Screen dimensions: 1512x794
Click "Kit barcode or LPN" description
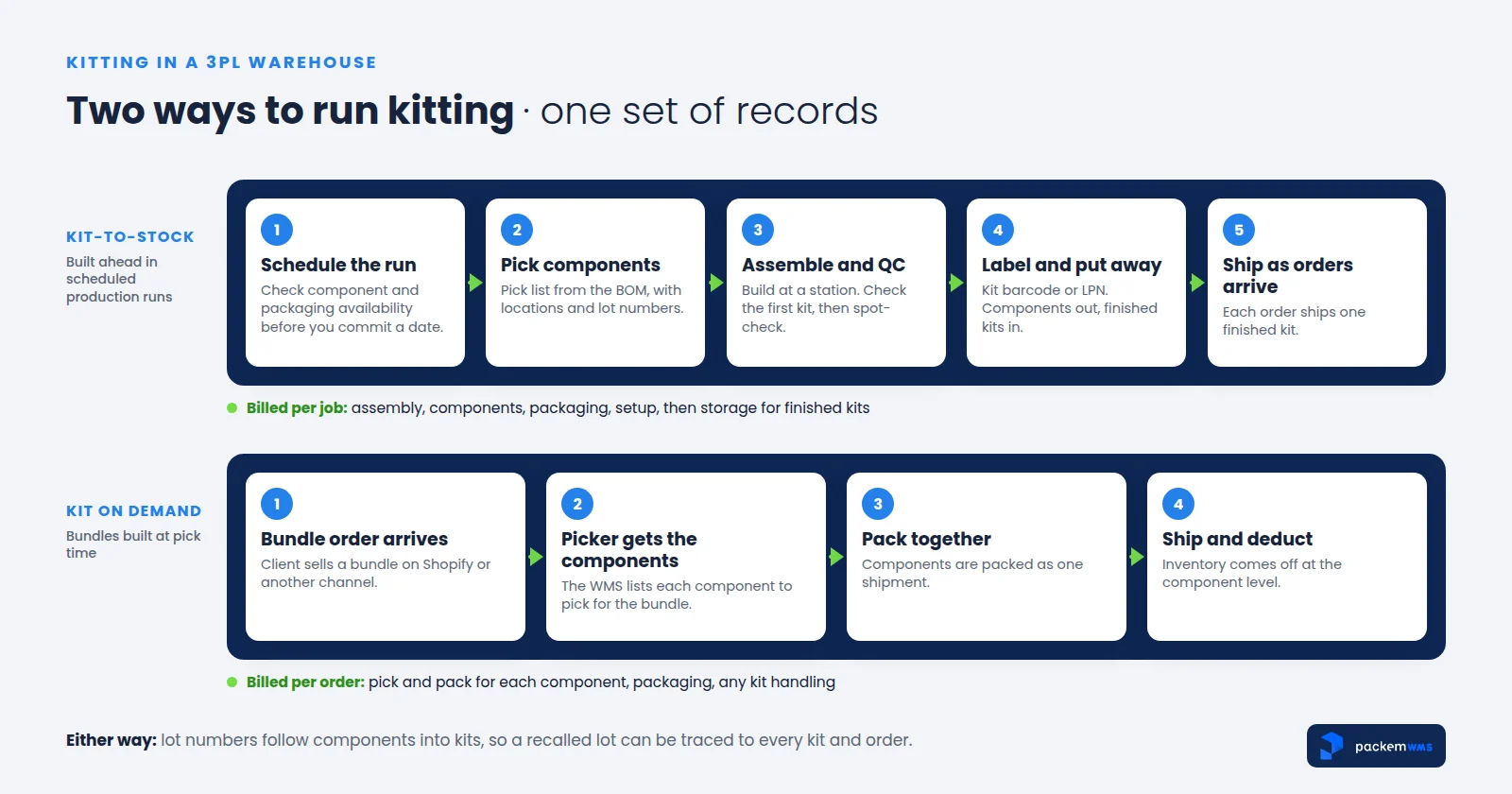[x=1070, y=308]
